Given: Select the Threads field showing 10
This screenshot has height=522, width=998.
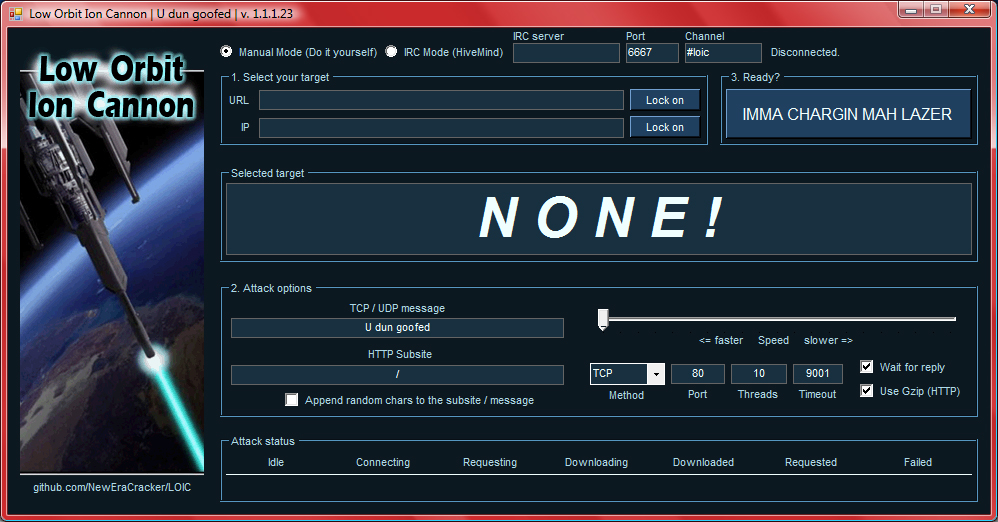Looking at the screenshot, I should 759,374.
